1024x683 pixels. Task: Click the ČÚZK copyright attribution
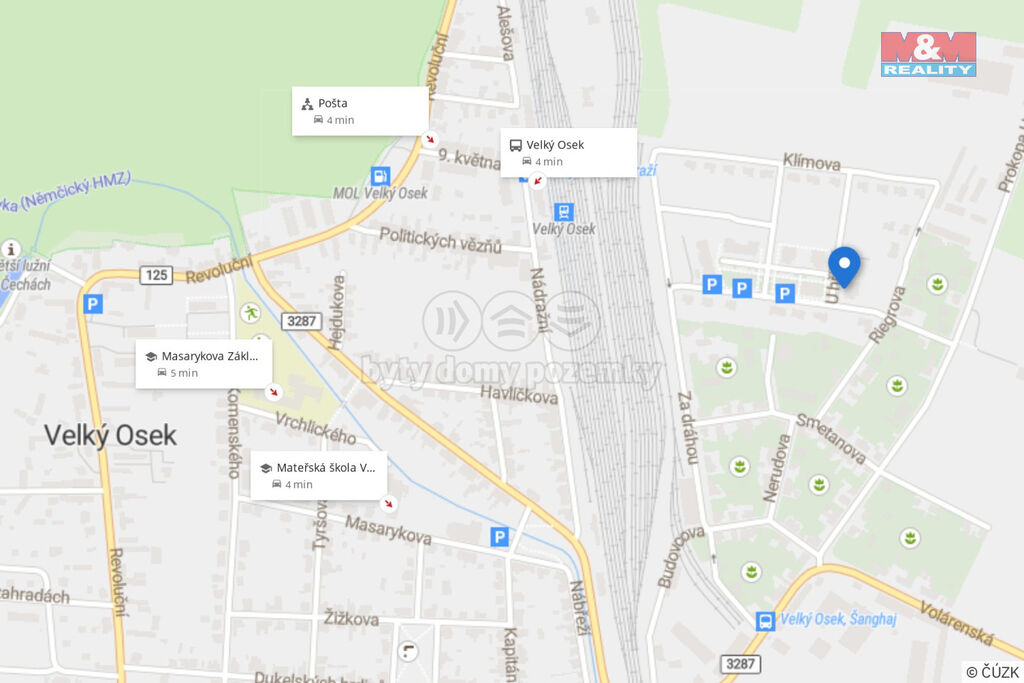click(993, 672)
